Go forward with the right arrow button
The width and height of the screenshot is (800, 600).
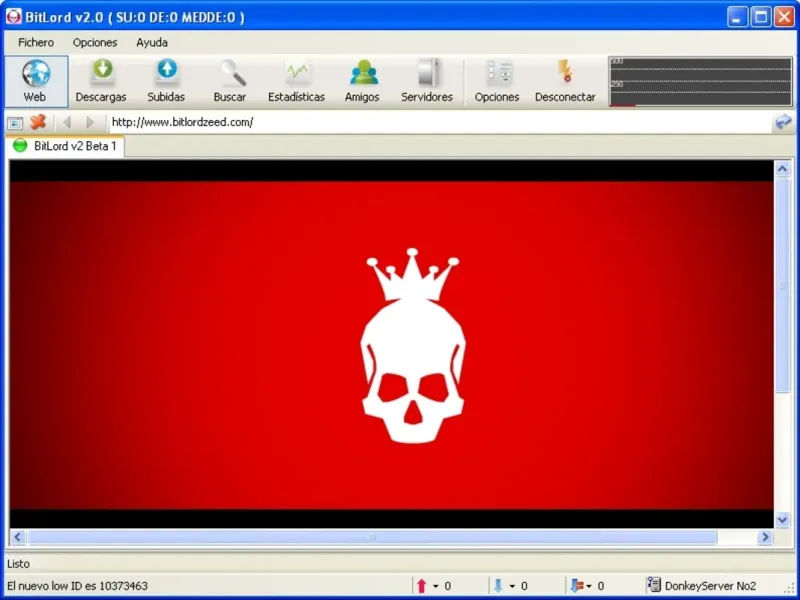click(90, 122)
